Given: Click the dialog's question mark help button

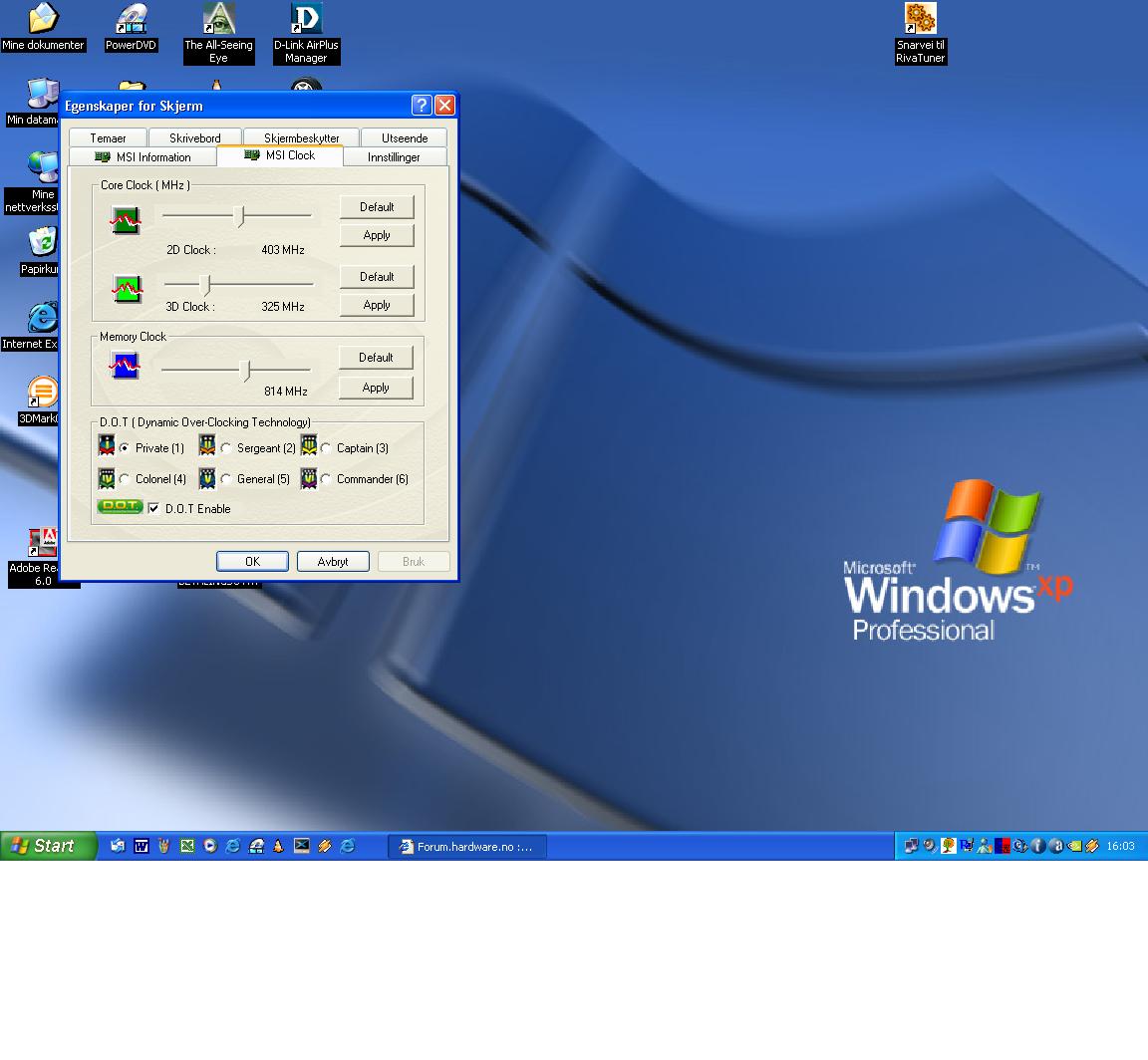Looking at the screenshot, I should tap(421, 106).
